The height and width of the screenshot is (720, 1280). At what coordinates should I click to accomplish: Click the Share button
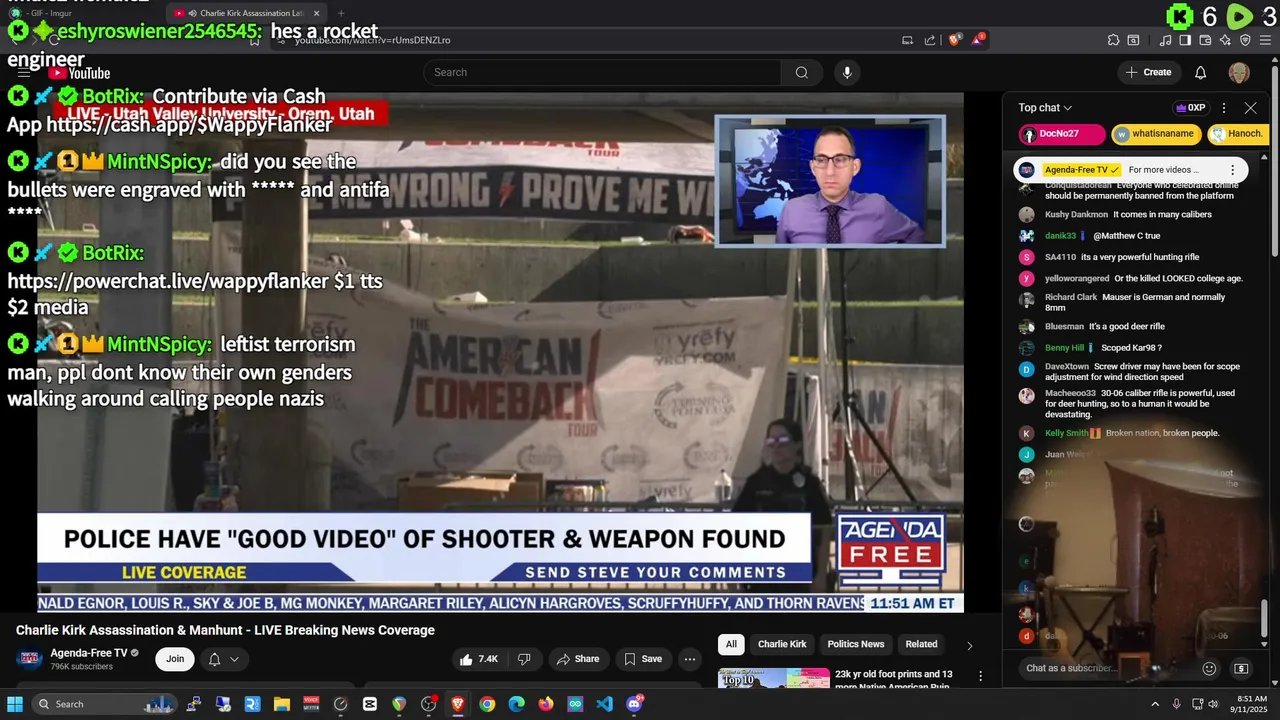tap(578, 659)
